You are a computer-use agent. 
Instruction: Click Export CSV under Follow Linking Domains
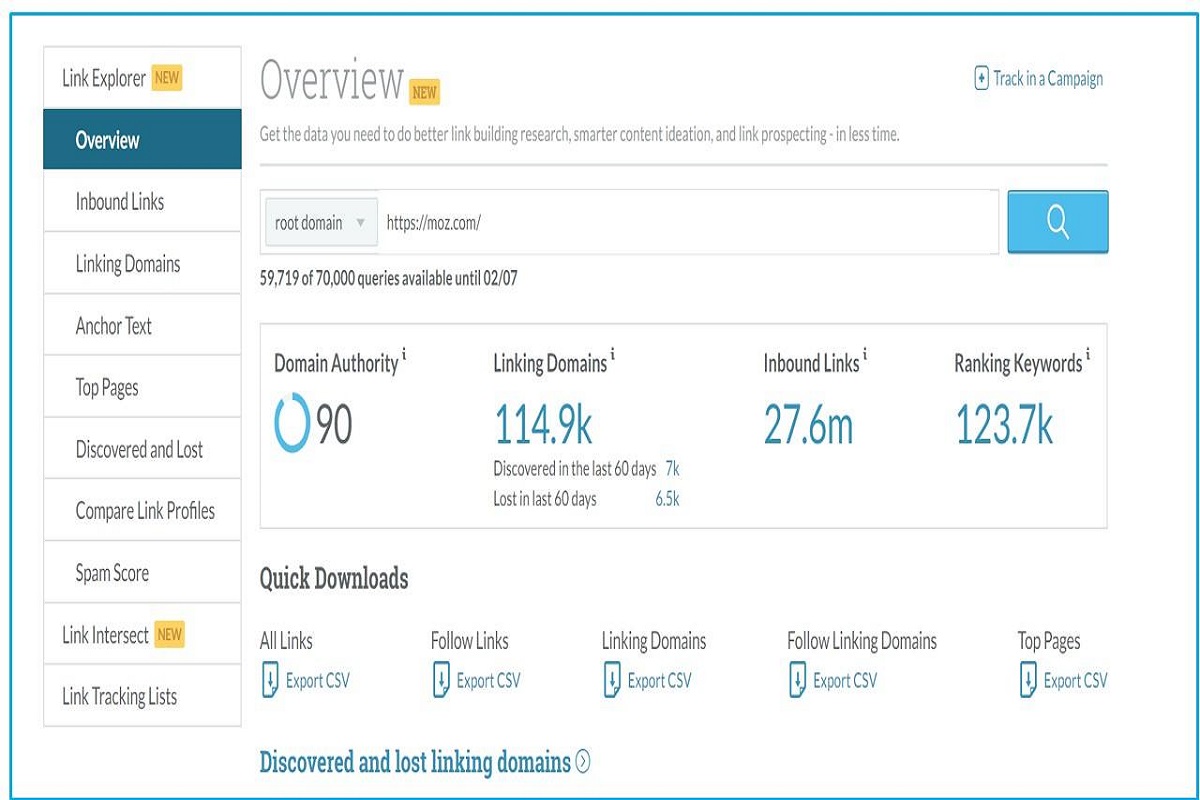coord(845,681)
